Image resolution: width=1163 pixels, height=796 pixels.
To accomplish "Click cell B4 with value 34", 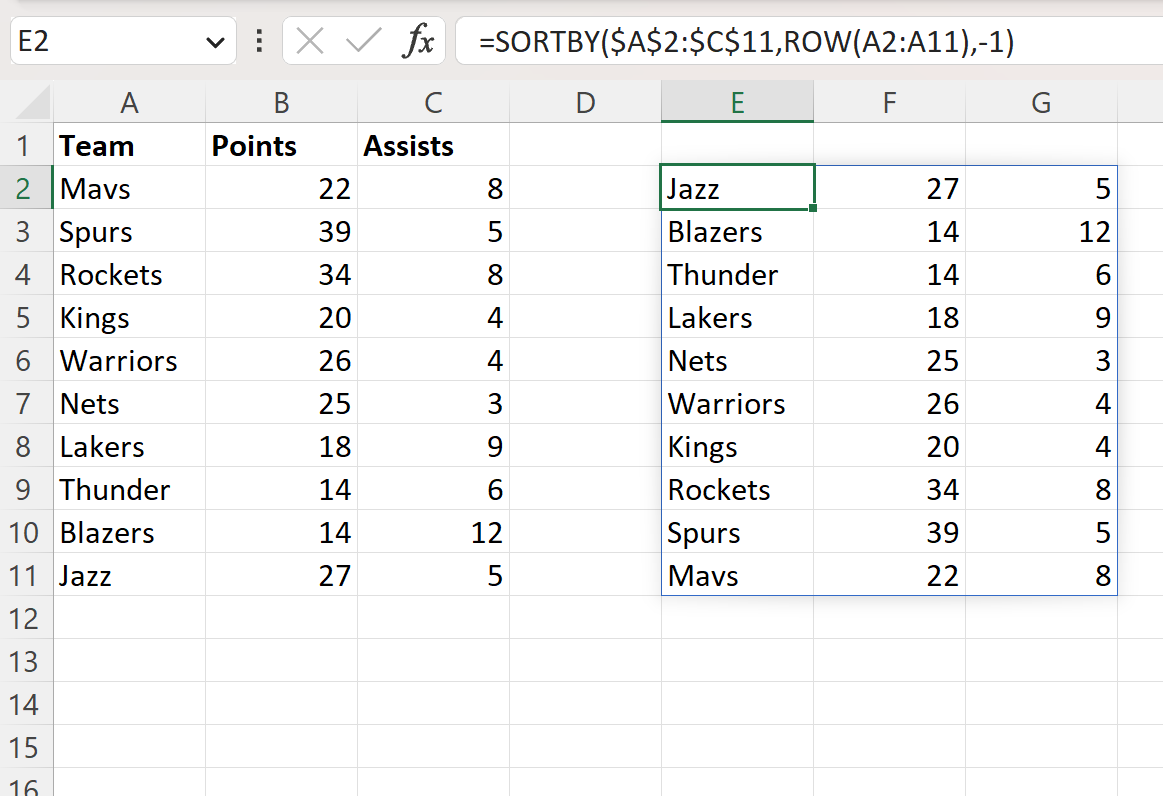I will (x=281, y=274).
